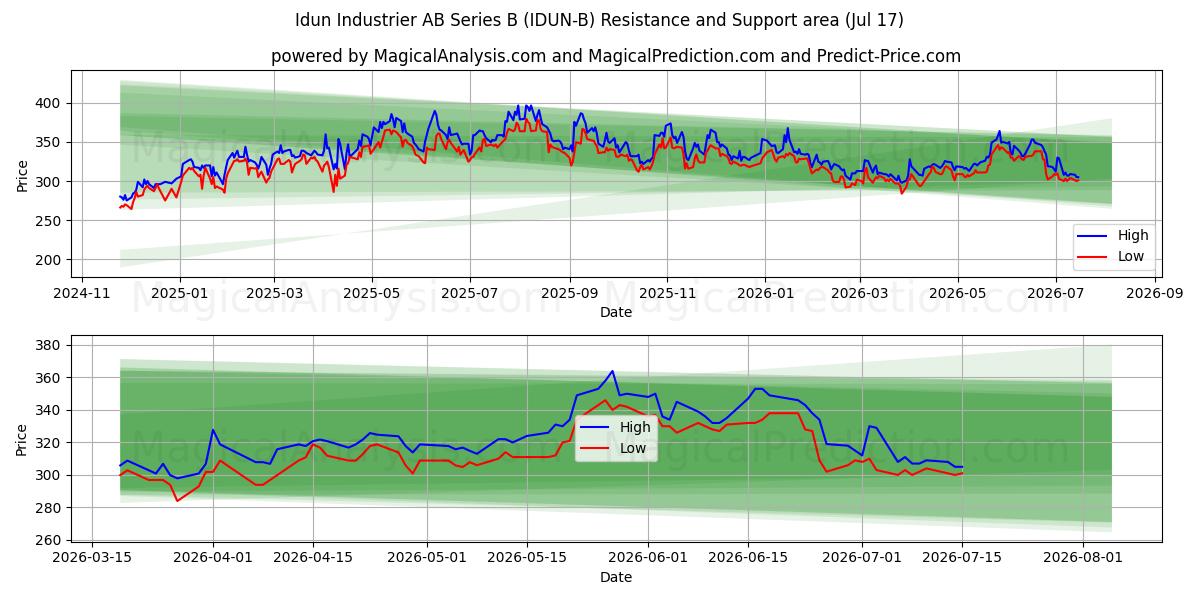Click the 'powered by MagicalAnalysis.com' subtitle

(x=615, y=56)
